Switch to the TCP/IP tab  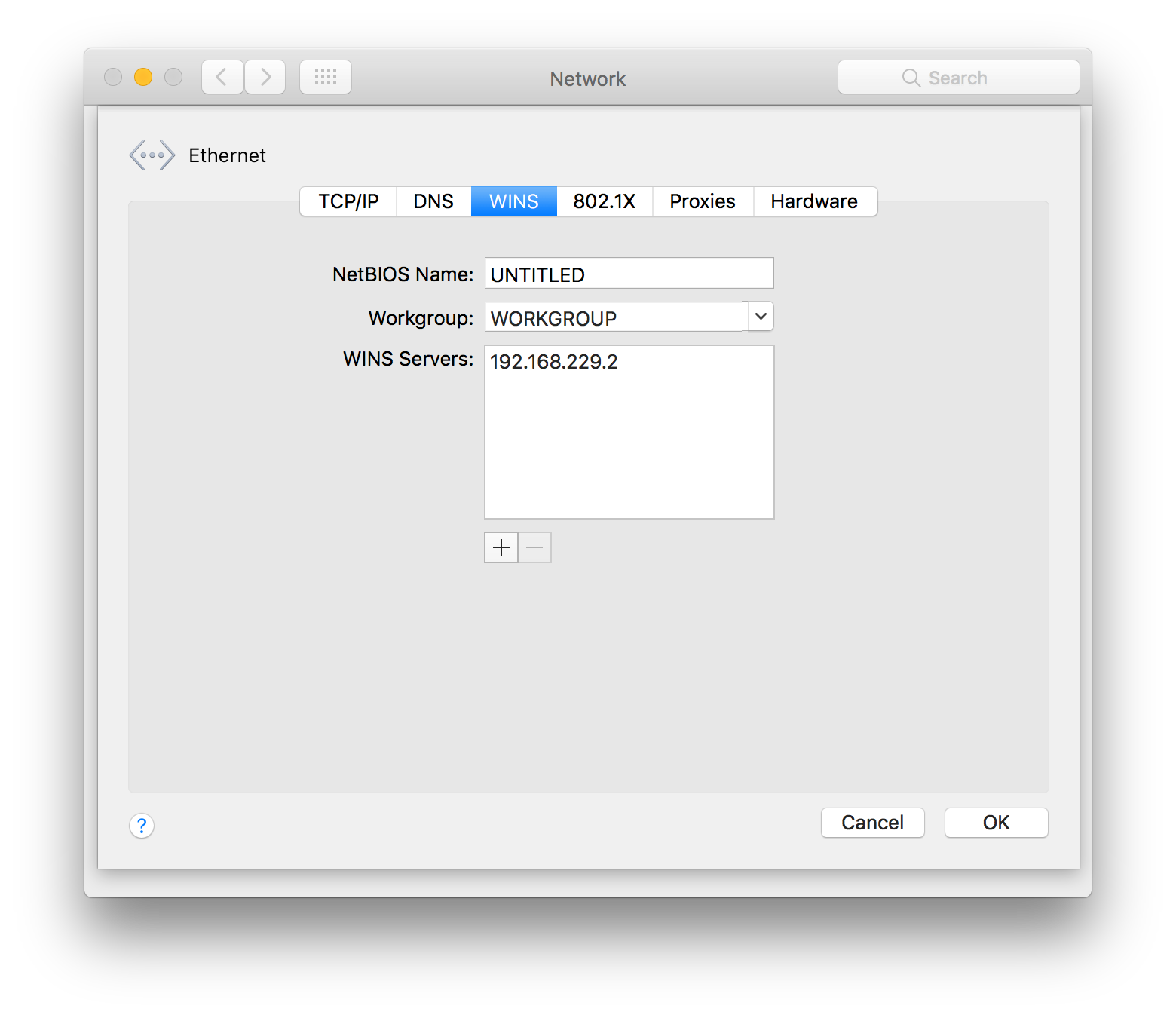(x=348, y=201)
